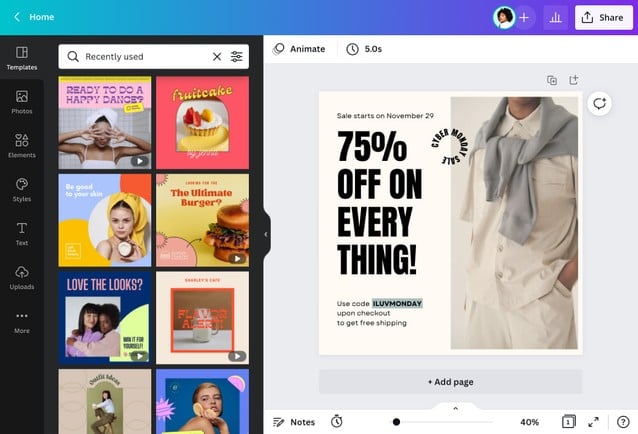Screen dimensions: 638x434
Task: Toggle the Notes panel
Action: point(294,422)
